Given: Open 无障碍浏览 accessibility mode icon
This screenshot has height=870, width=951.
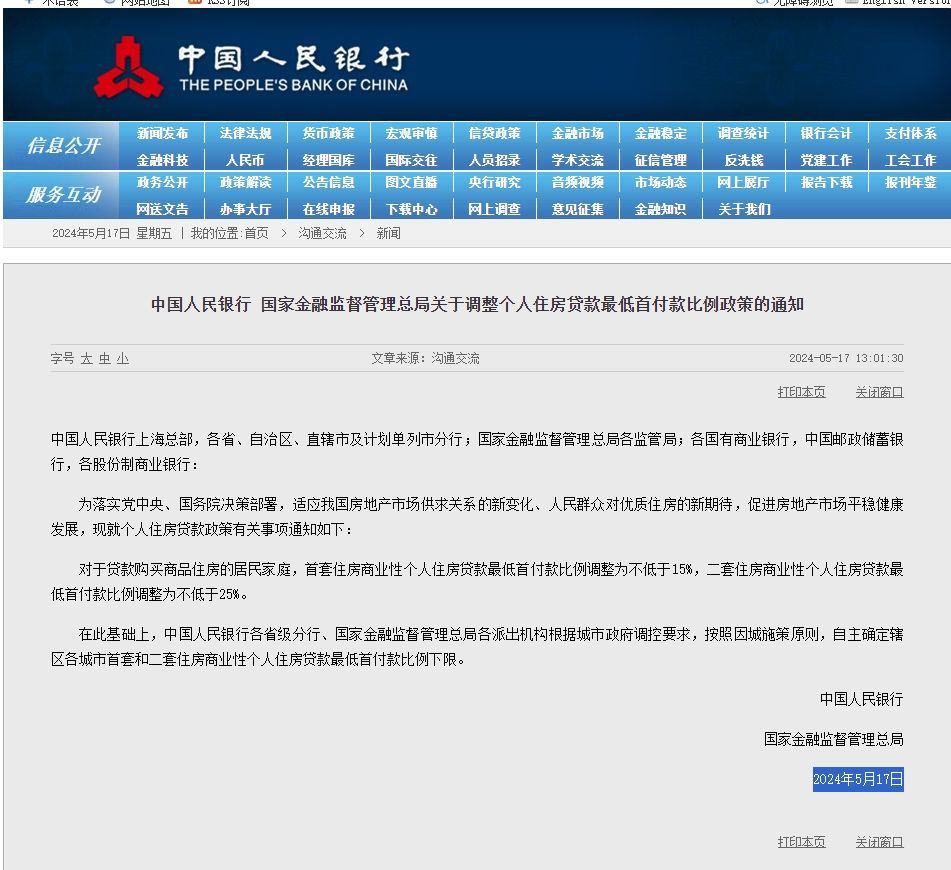Looking at the screenshot, I should (763, 3).
